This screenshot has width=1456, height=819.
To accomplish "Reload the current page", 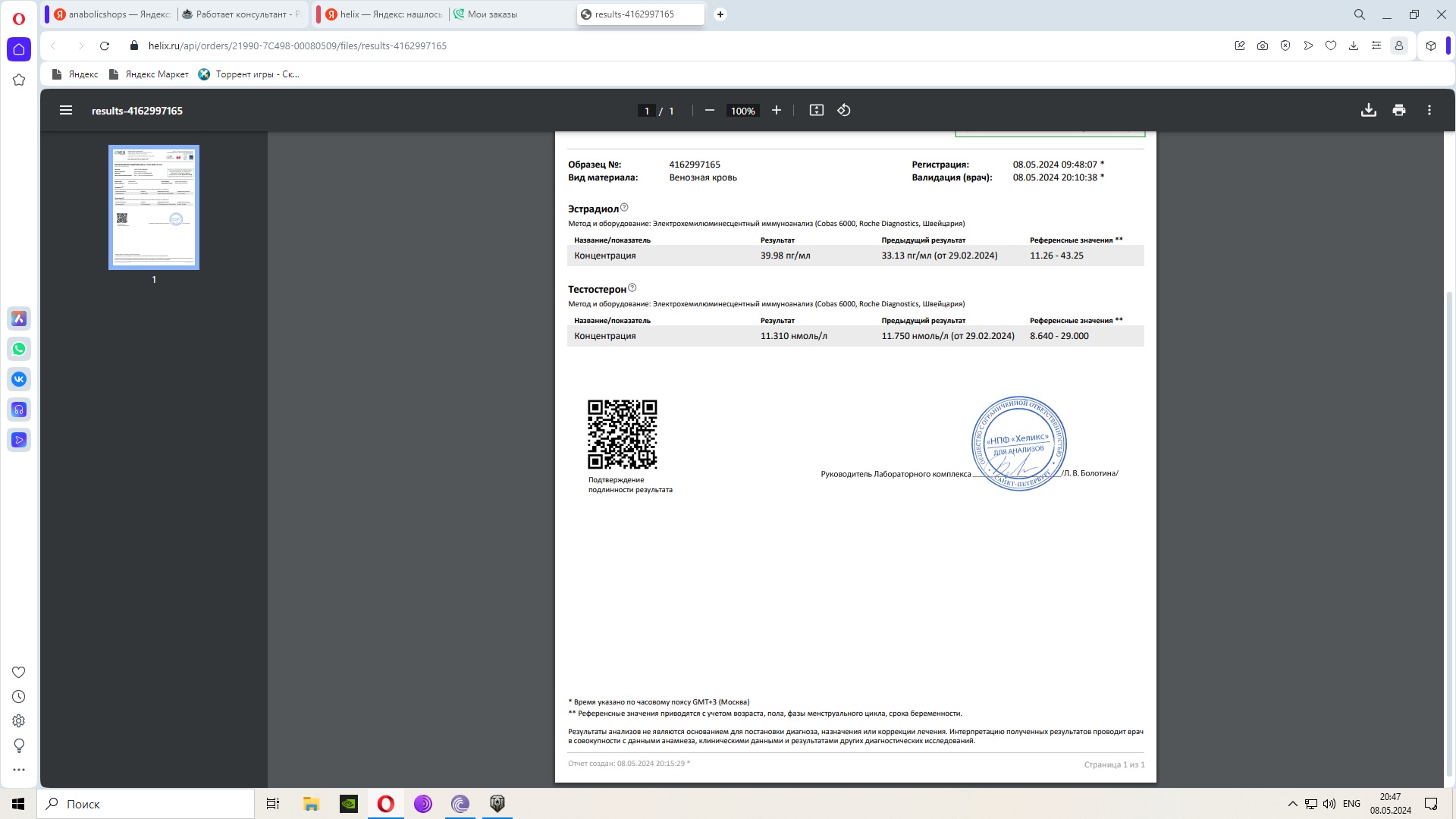I will coord(105,45).
